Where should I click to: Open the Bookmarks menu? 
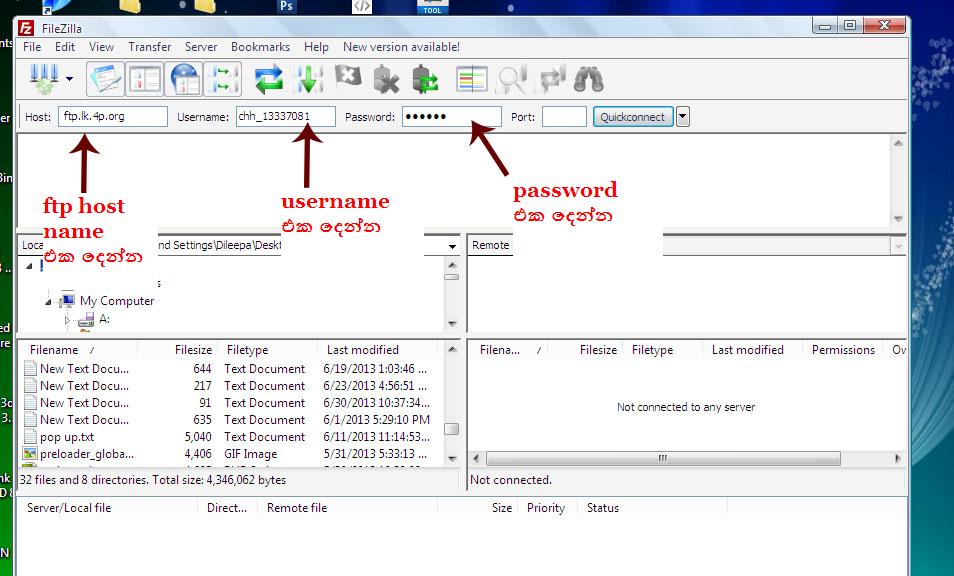pos(260,47)
